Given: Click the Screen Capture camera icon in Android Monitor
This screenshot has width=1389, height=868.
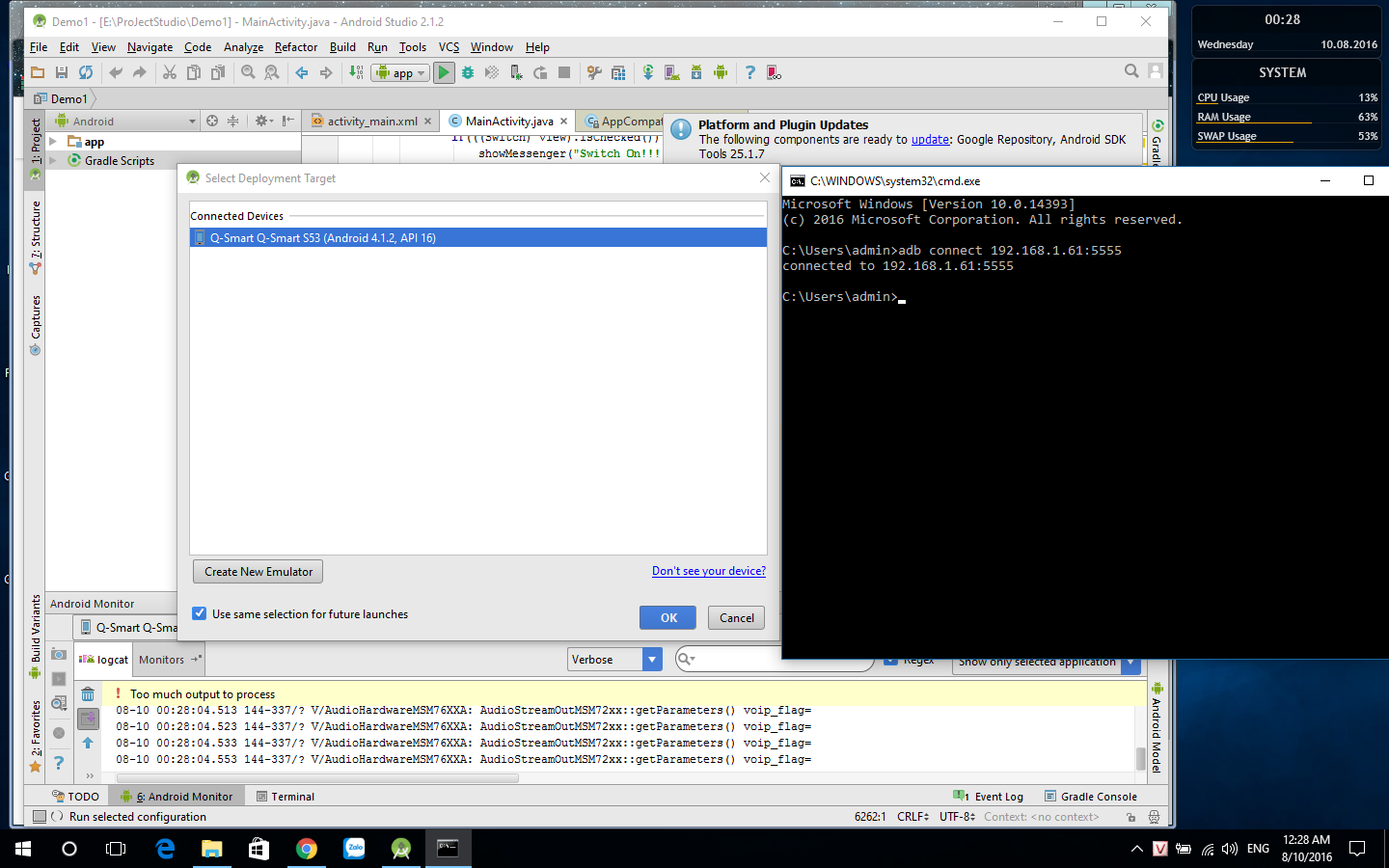Looking at the screenshot, I should pyautogui.click(x=59, y=654).
